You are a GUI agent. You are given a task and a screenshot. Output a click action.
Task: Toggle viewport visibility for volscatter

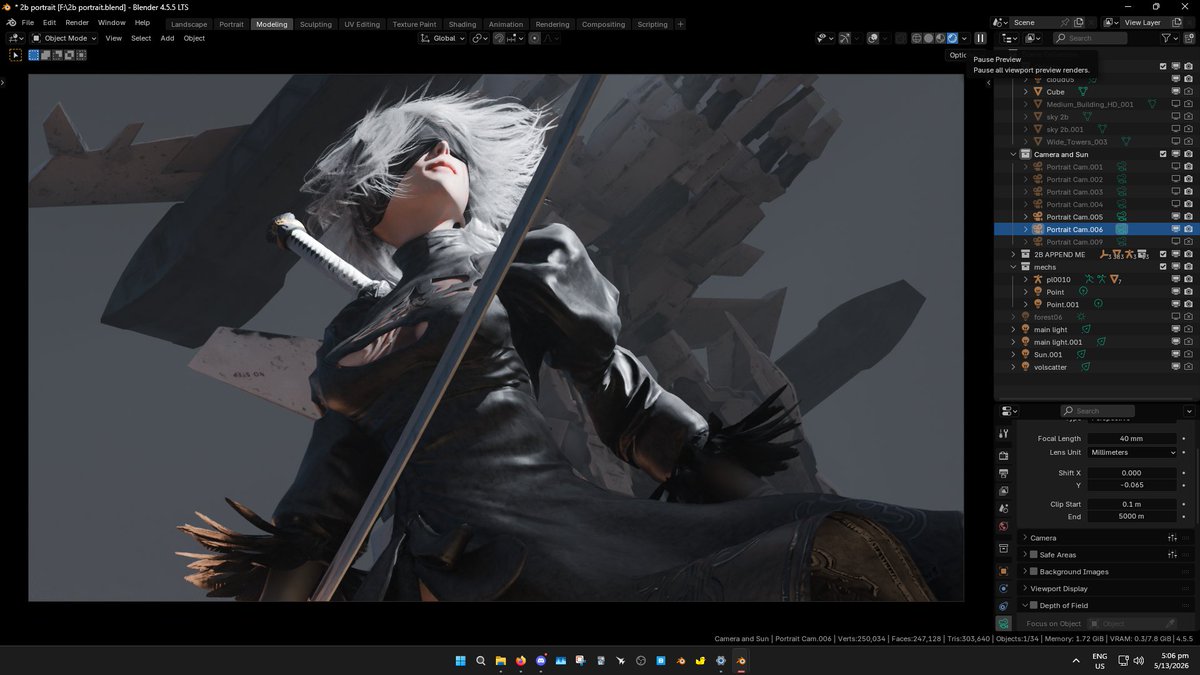[x=1176, y=367]
